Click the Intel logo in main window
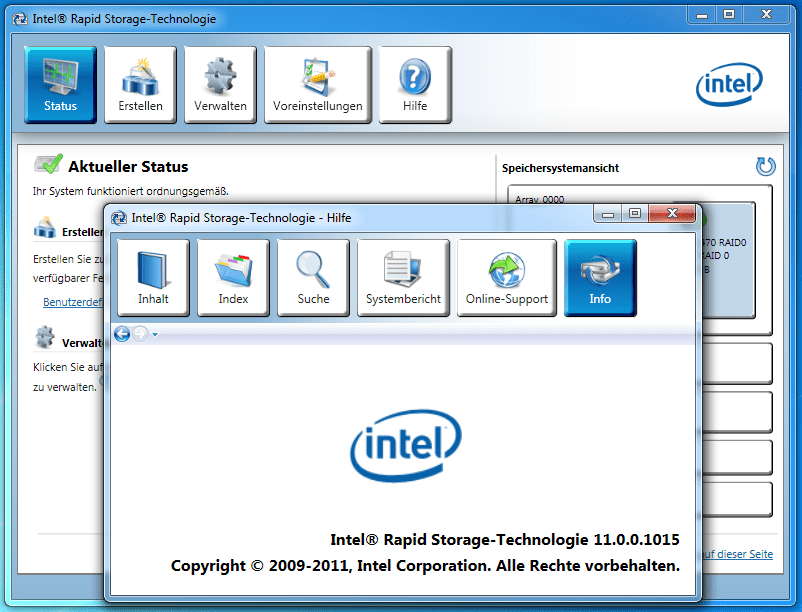Viewport: 802px width, 612px height. click(729, 84)
